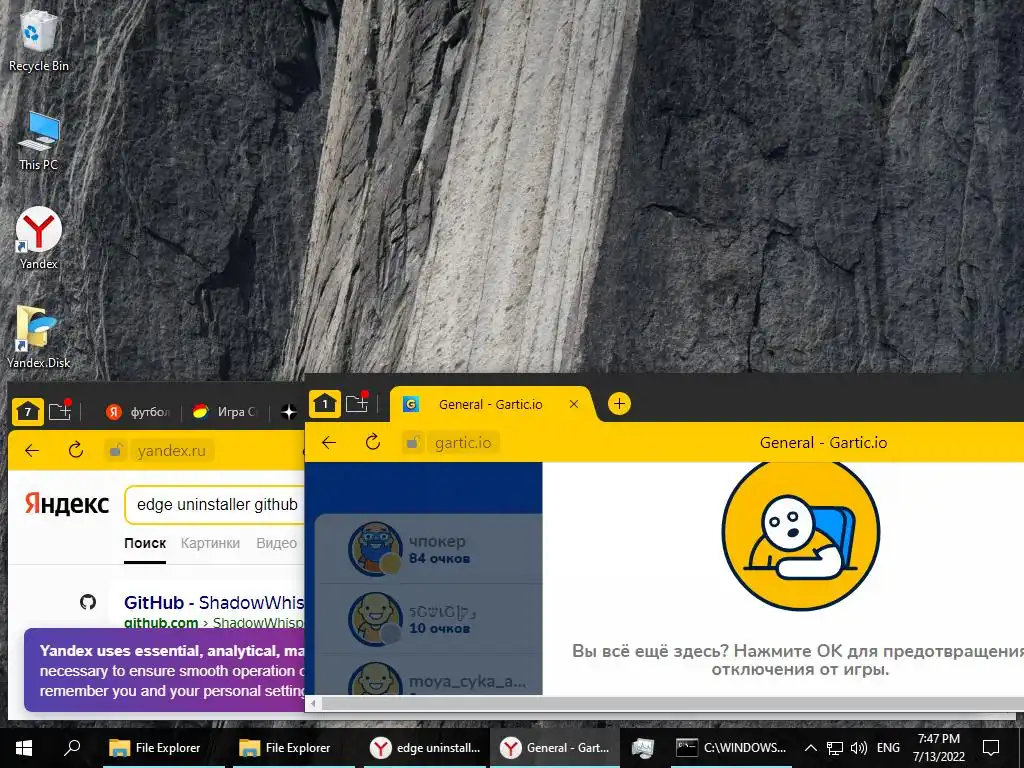Open the volume tray icon
The height and width of the screenshot is (768, 1024).
[859, 748]
